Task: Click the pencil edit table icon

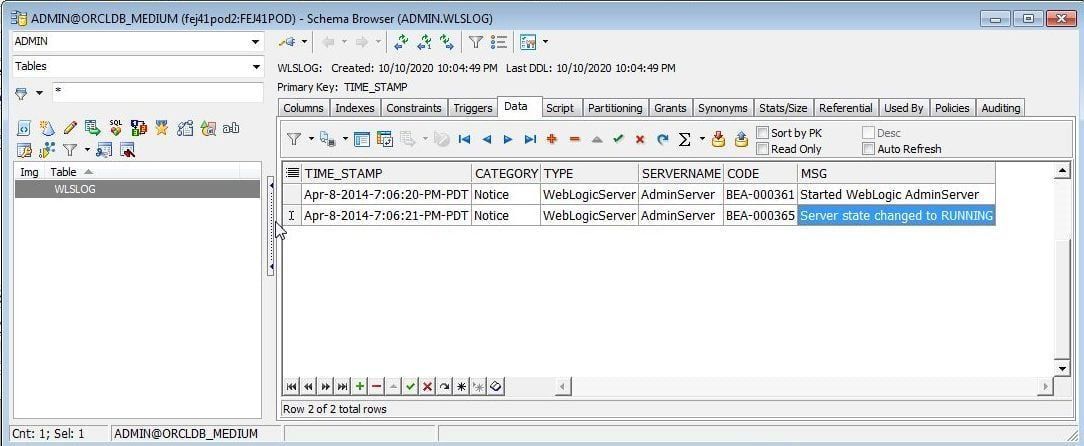Action: tap(70, 127)
